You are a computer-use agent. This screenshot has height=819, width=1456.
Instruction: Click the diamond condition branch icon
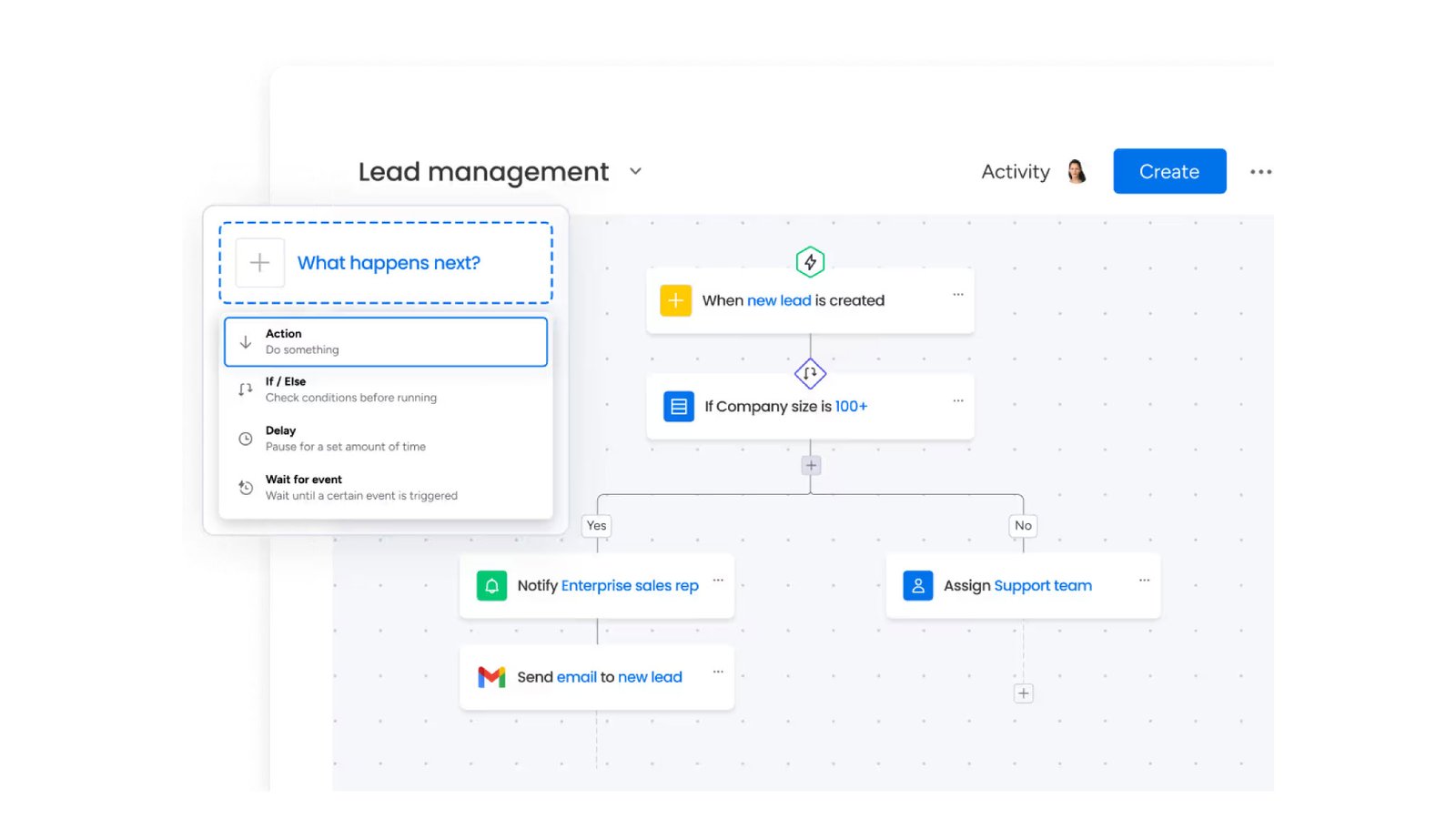click(810, 373)
